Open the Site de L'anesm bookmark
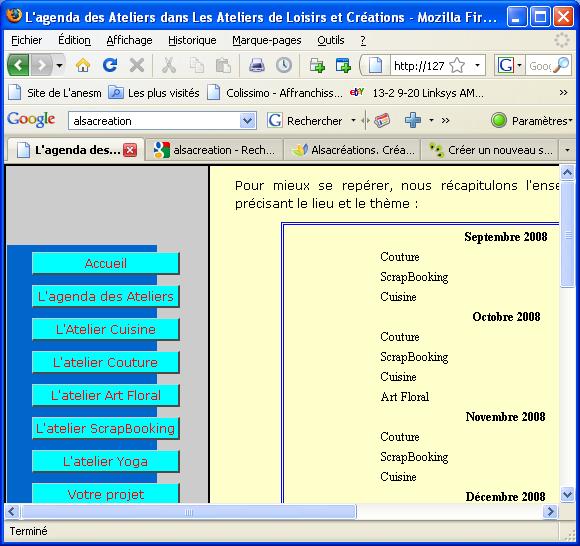 pos(55,93)
